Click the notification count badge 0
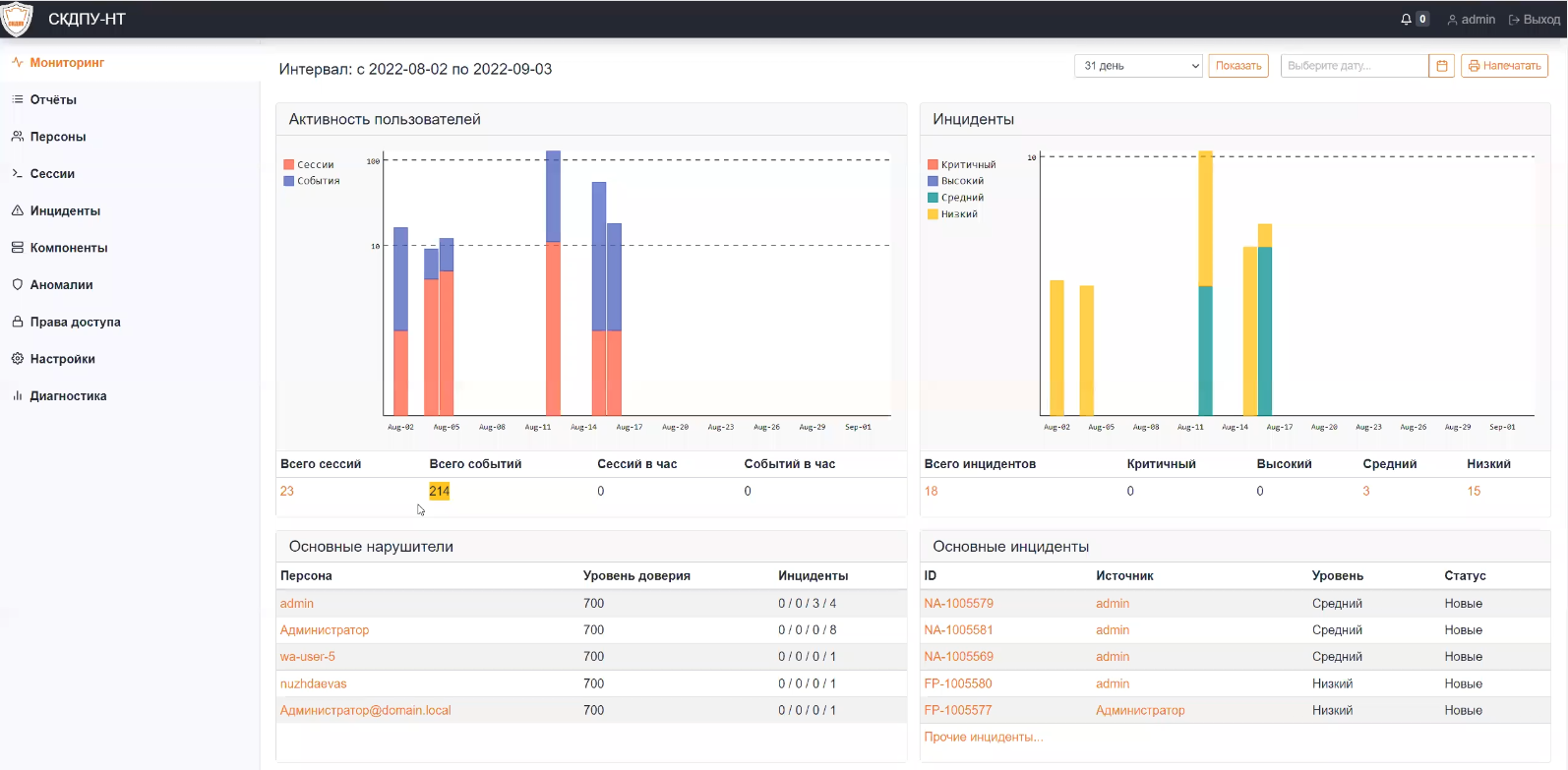This screenshot has width=1568, height=770. coord(1422,20)
